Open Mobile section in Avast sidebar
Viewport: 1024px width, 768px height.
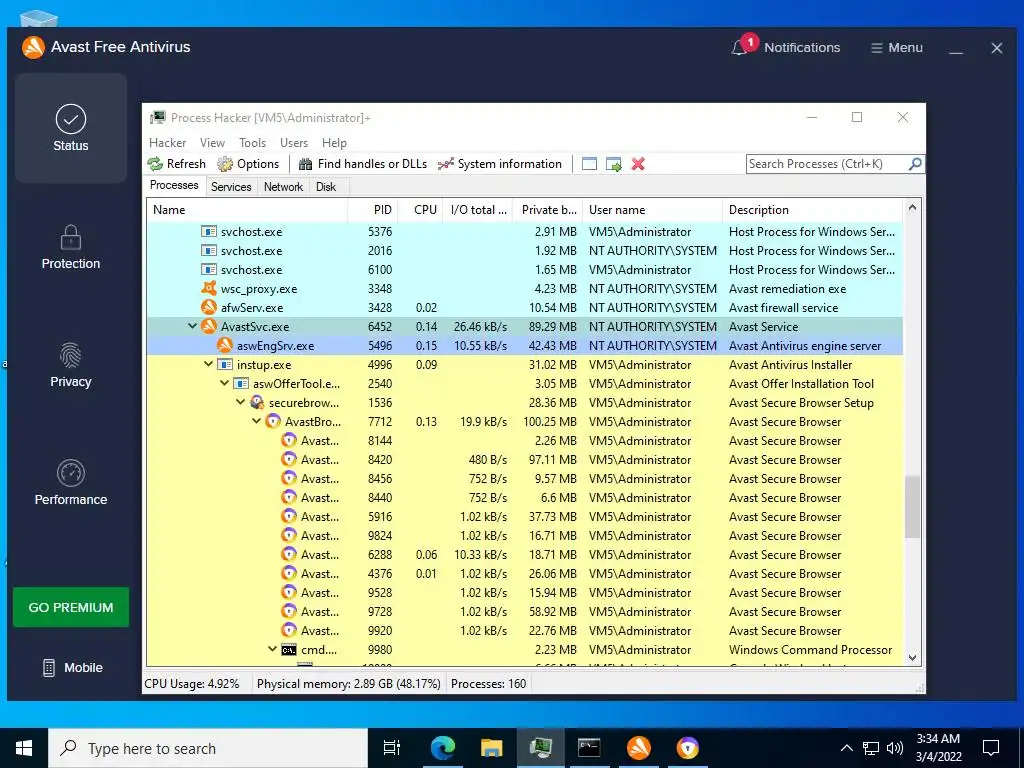pyautogui.click(x=72, y=667)
